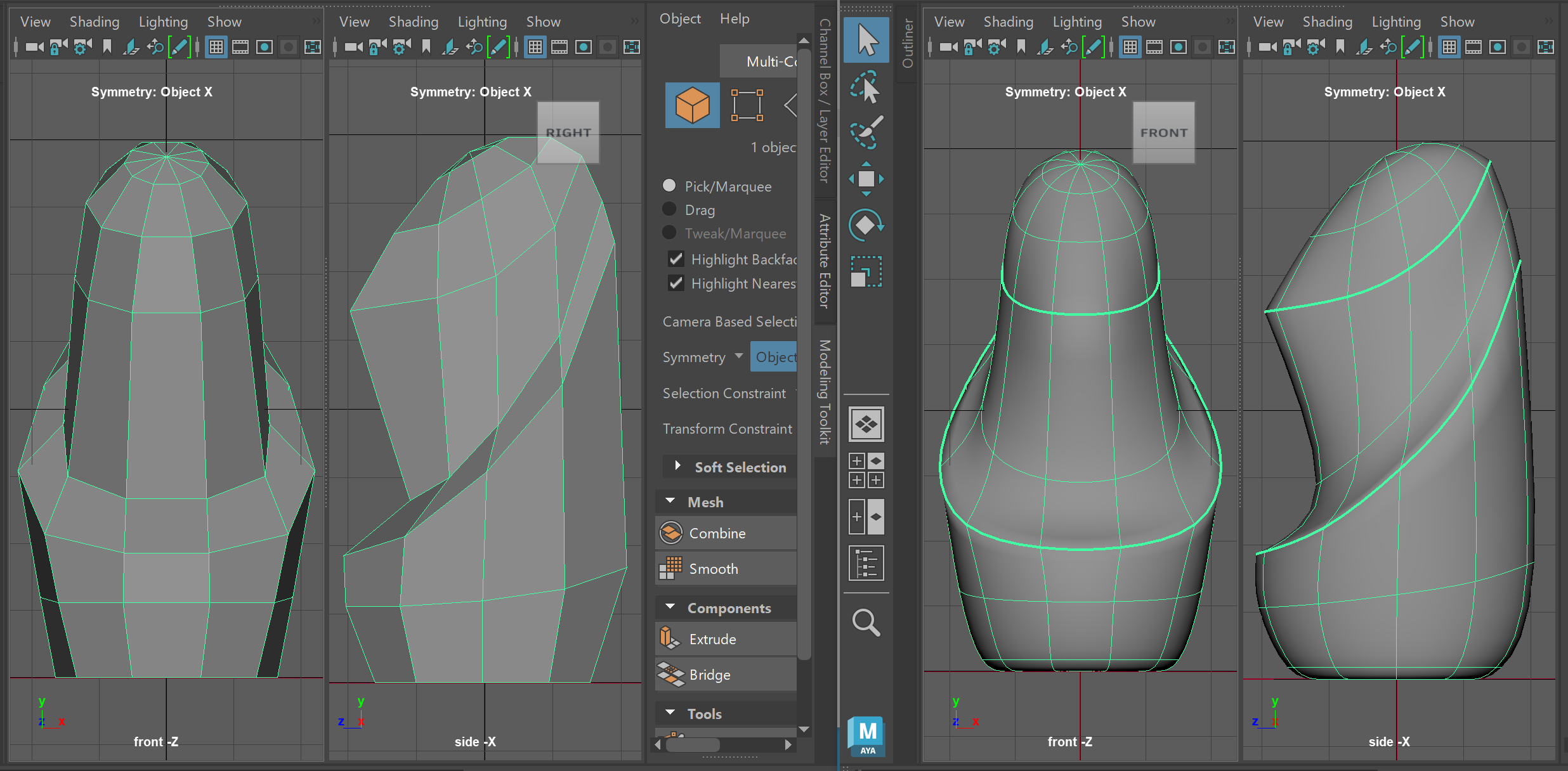Image resolution: width=1568 pixels, height=771 pixels.
Task: Select the Drag radio option
Action: pyautogui.click(x=669, y=209)
